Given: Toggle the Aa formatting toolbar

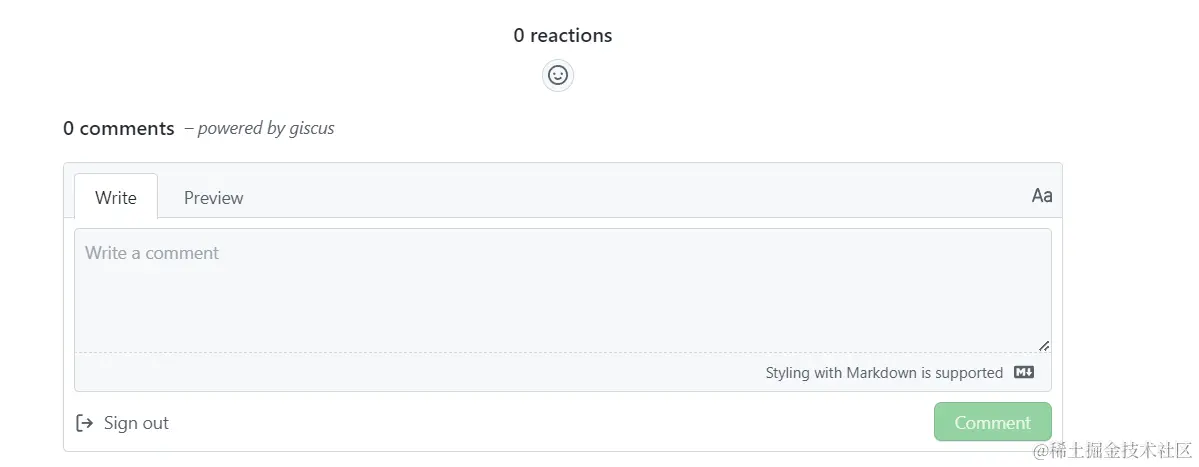Looking at the screenshot, I should [x=1041, y=196].
